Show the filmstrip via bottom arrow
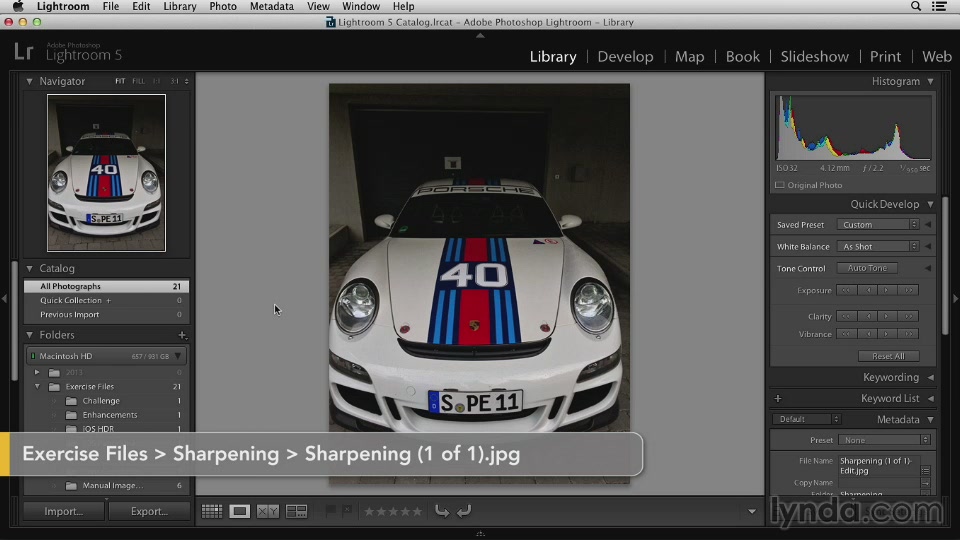 coord(480,534)
